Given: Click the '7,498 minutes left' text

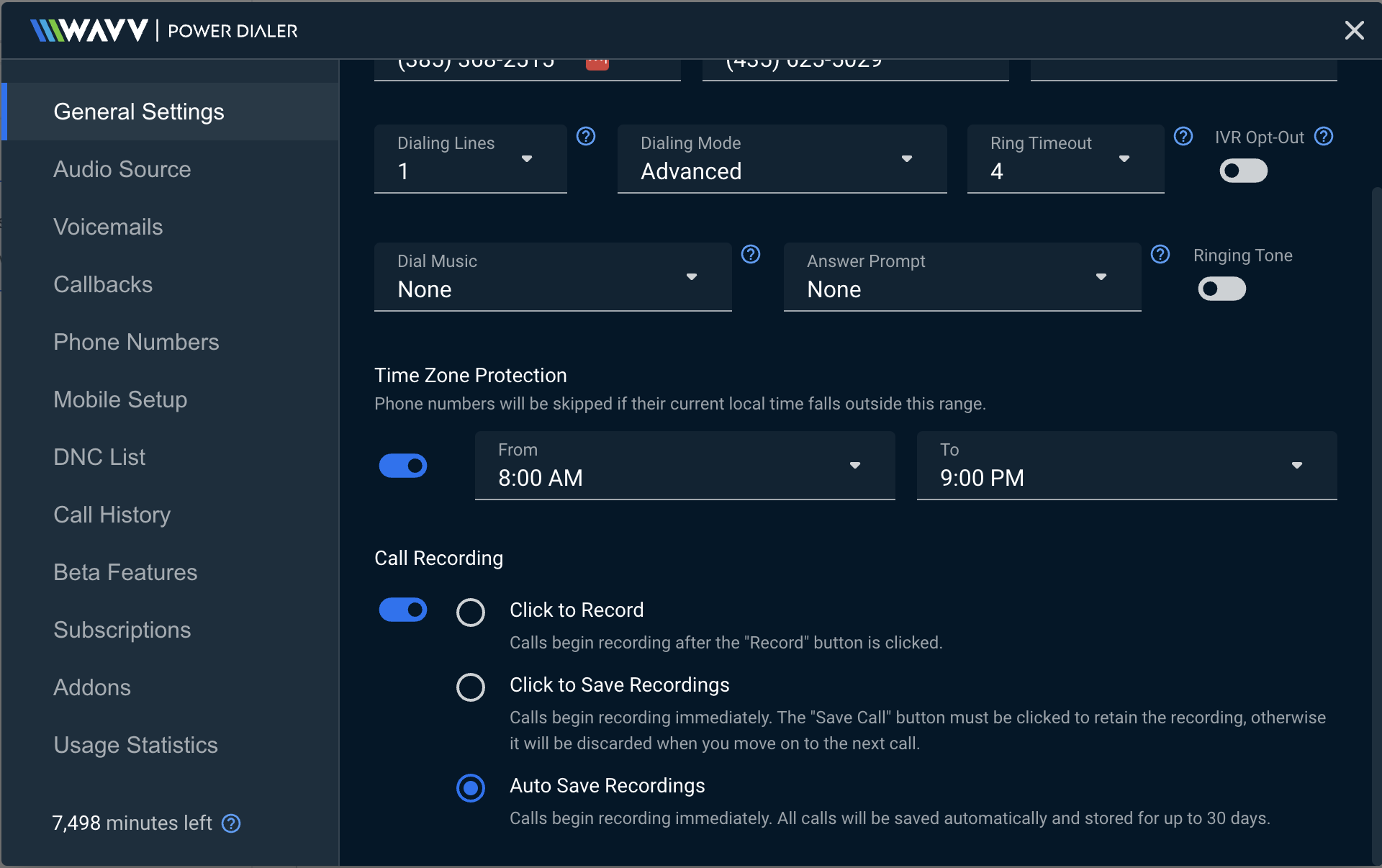Looking at the screenshot, I should click(x=132, y=823).
